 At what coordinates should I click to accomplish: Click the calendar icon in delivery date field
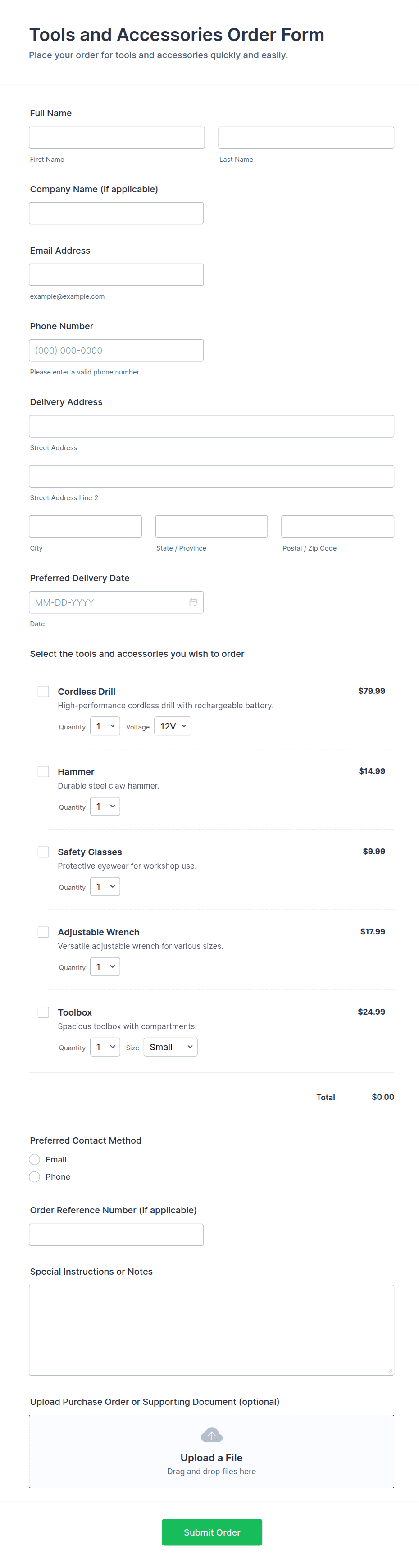[193, 602]
